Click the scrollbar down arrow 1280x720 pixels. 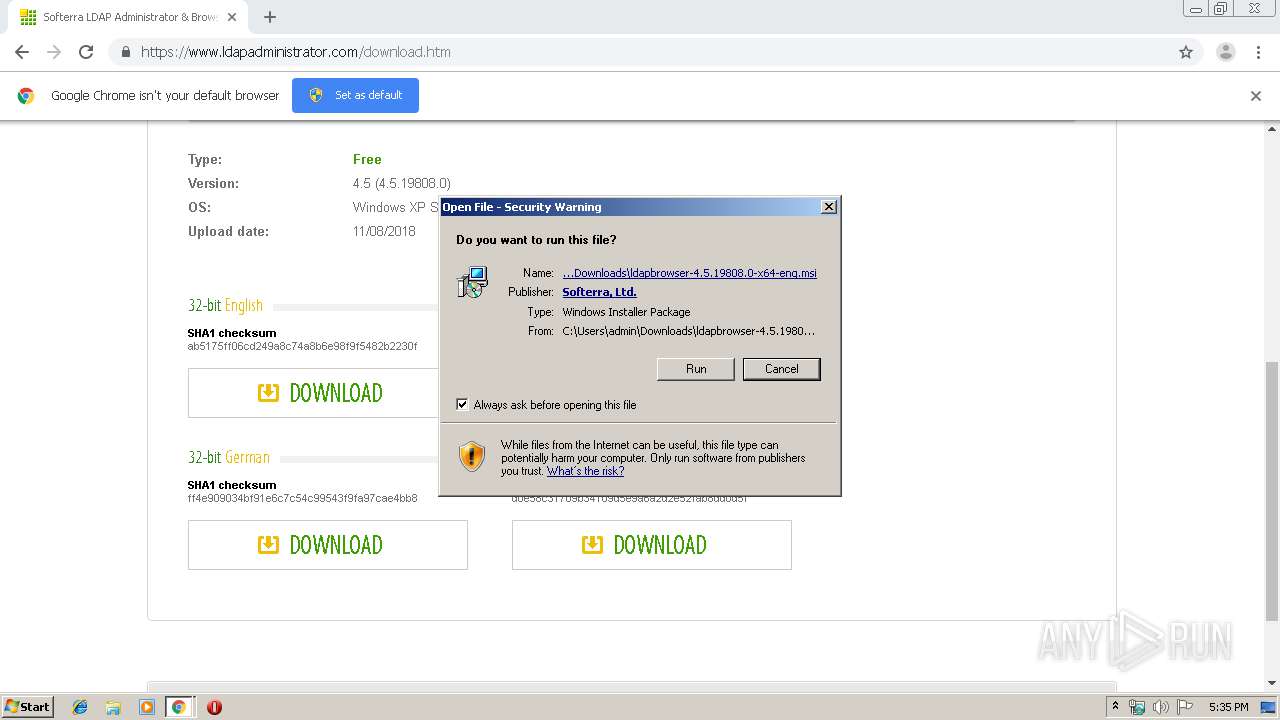(x=1272, y=683)
